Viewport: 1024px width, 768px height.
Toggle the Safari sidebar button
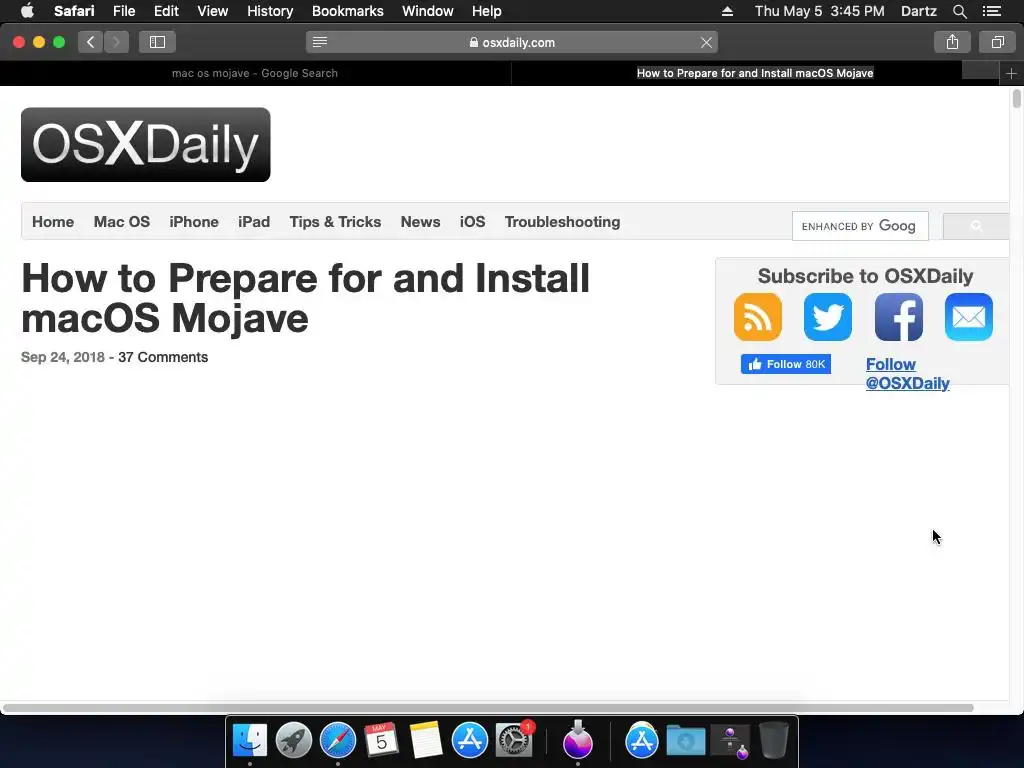click(157, 42)
